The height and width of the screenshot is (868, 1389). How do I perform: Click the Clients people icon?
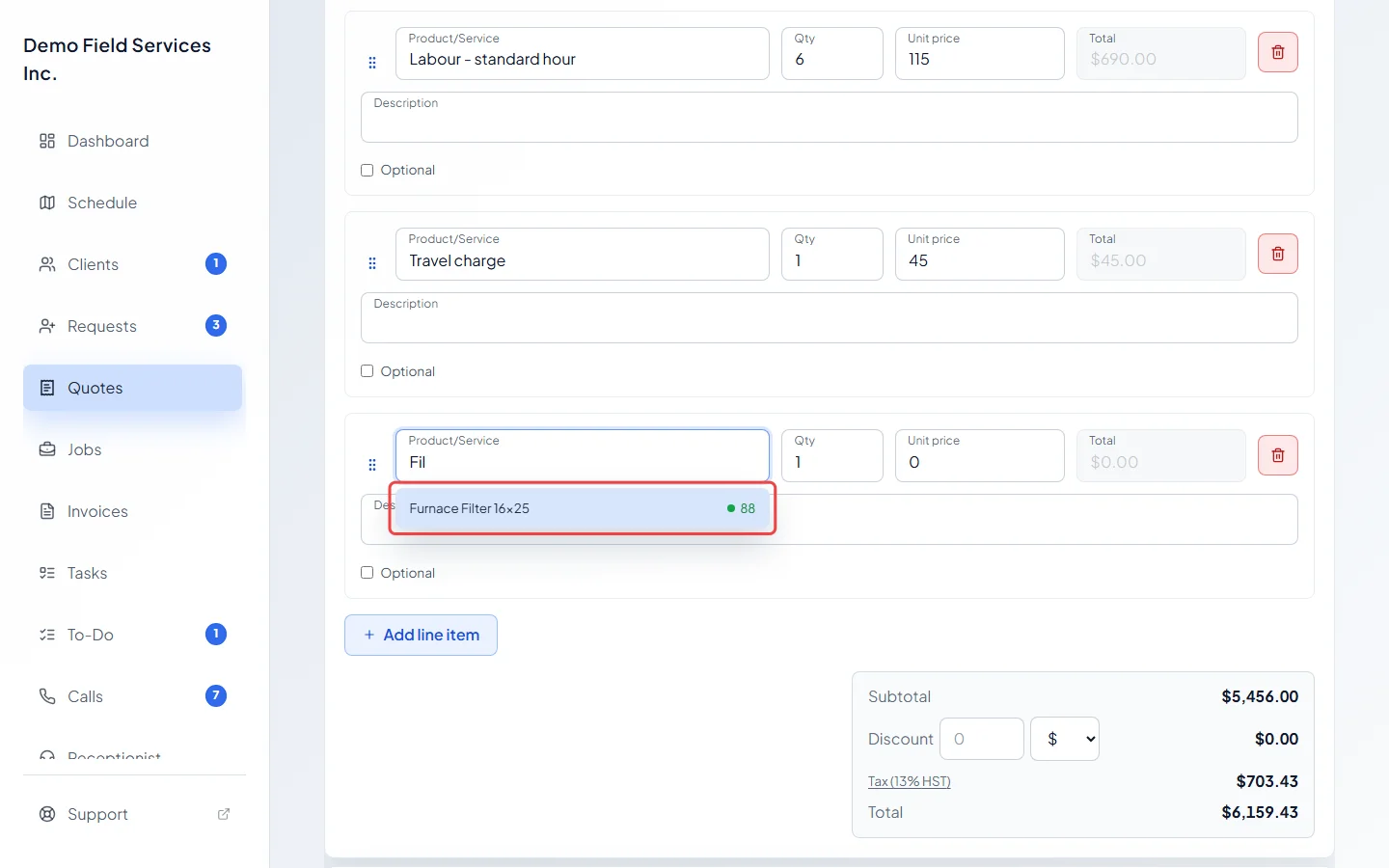[x=47, y=264]
